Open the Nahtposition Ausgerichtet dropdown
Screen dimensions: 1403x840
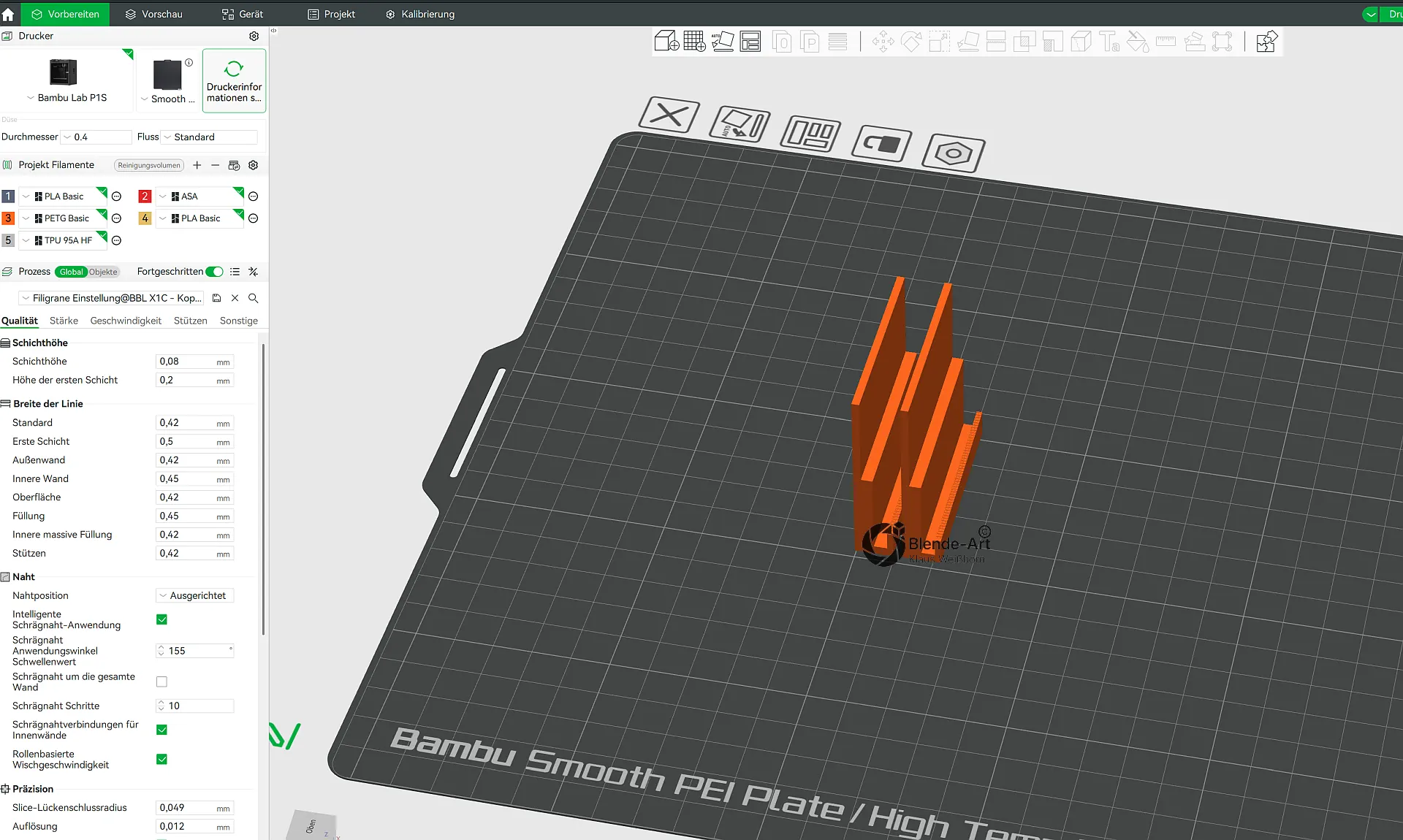pos(194,596)
